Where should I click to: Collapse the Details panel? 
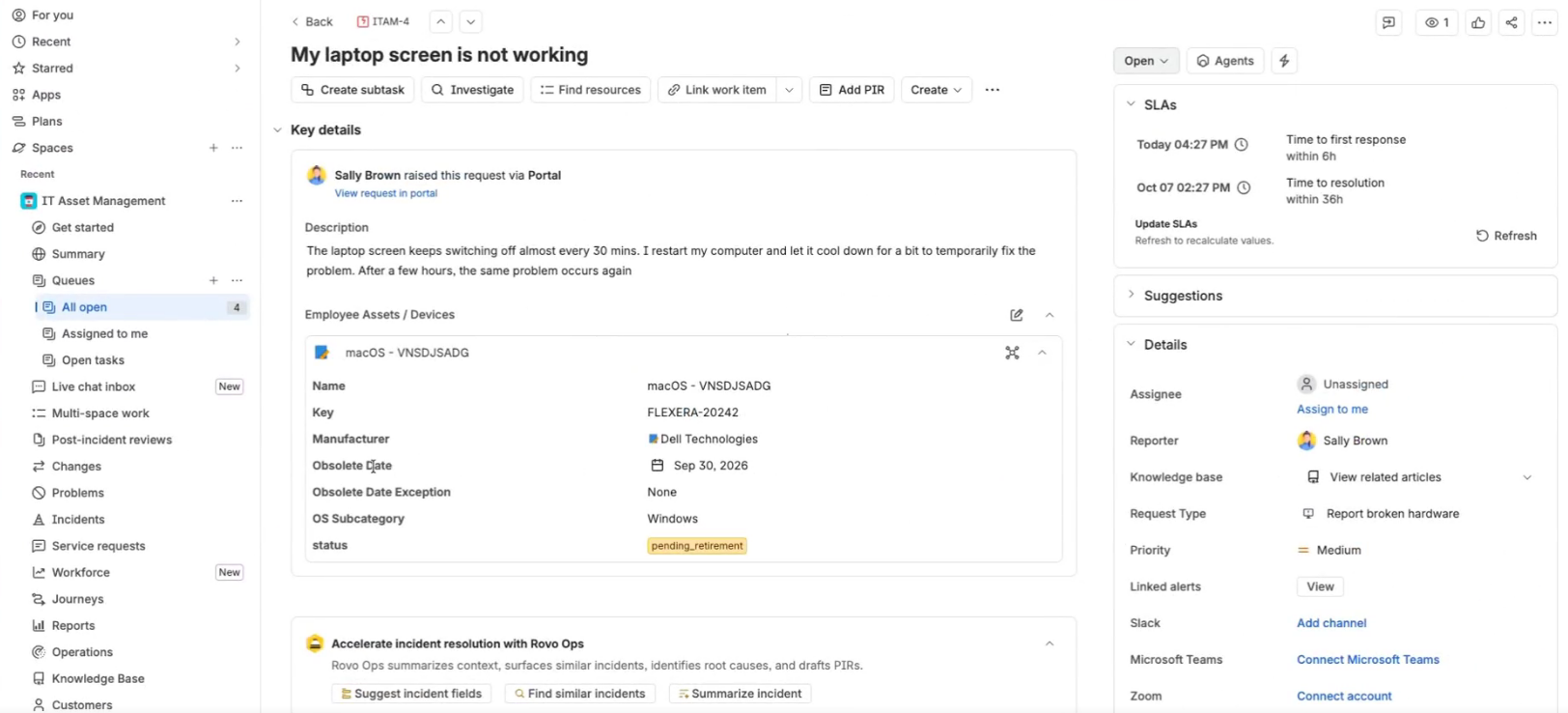(1131, 345)
